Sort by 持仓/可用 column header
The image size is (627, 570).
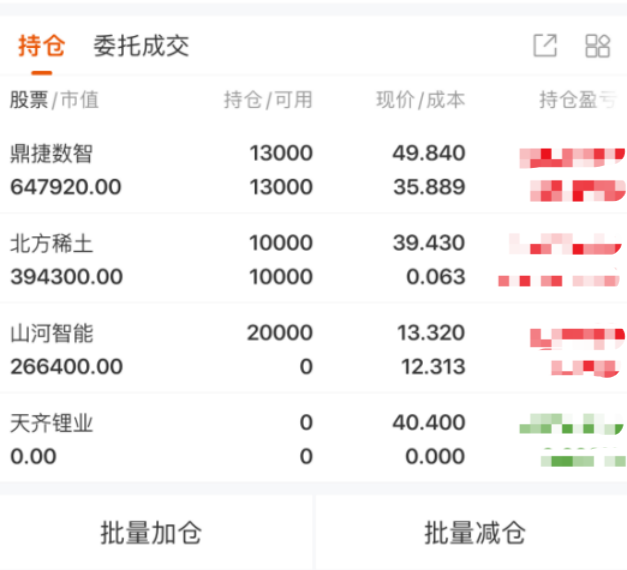(268, 100)
